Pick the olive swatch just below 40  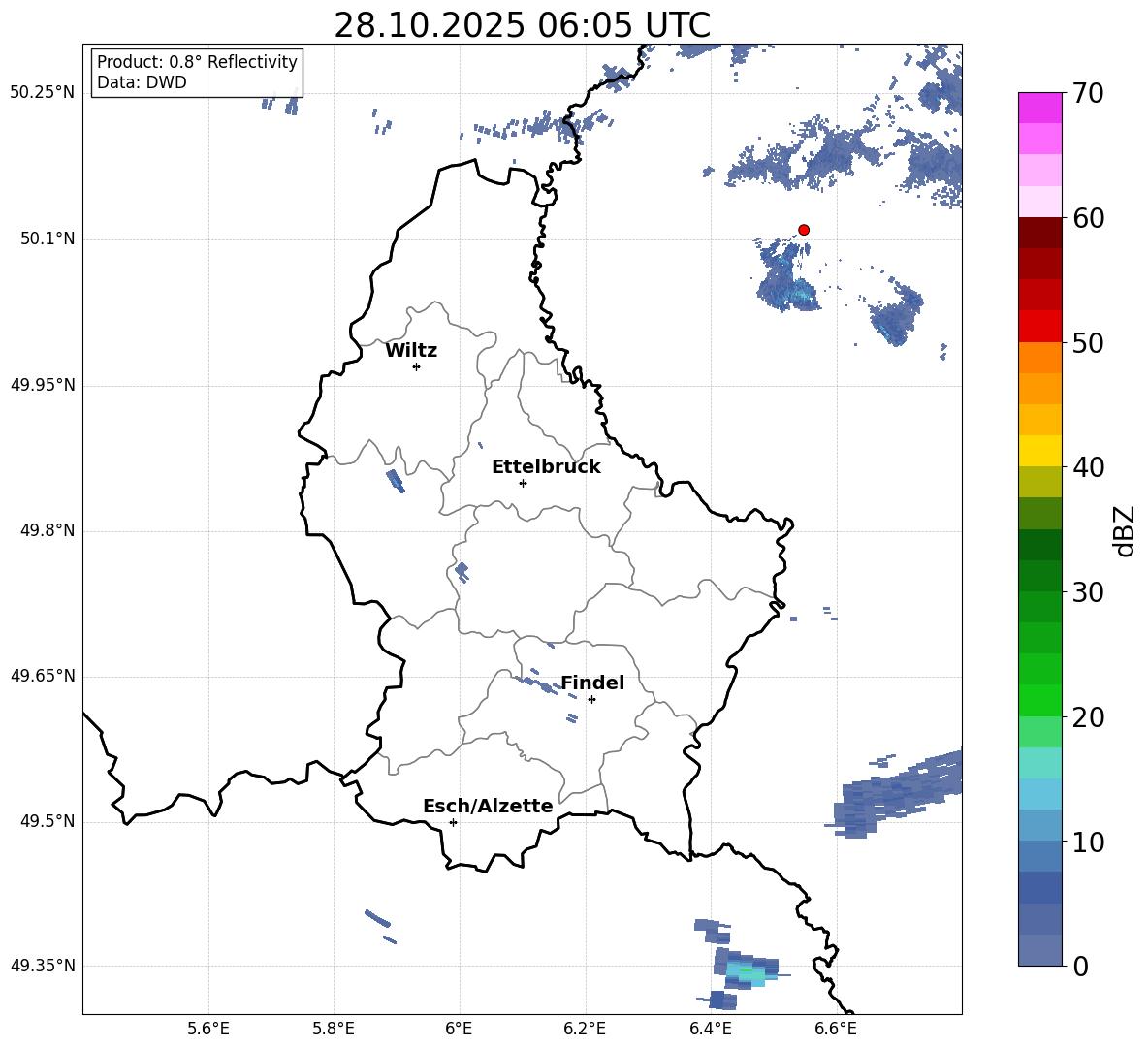point(1039,482)
